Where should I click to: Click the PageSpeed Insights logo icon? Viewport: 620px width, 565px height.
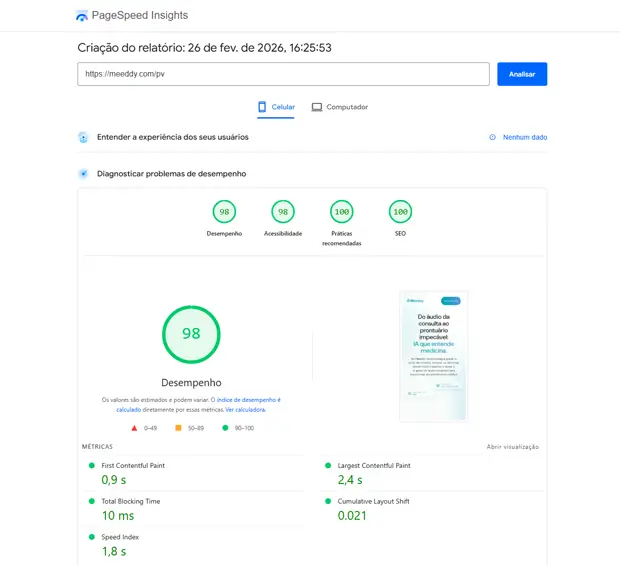click(x=82, y=17)
